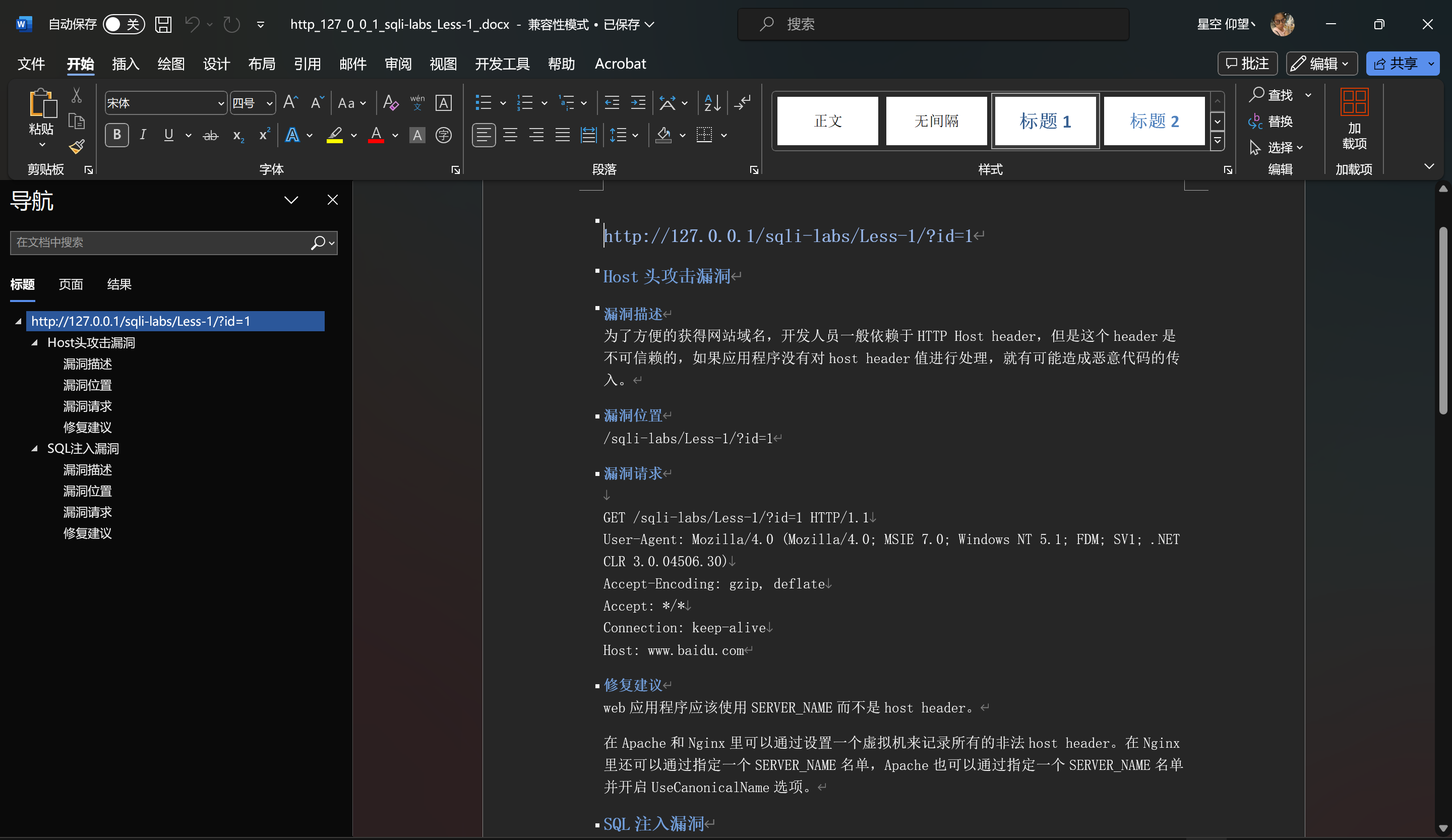Click the Clear Formatting icon

[391, 103]
